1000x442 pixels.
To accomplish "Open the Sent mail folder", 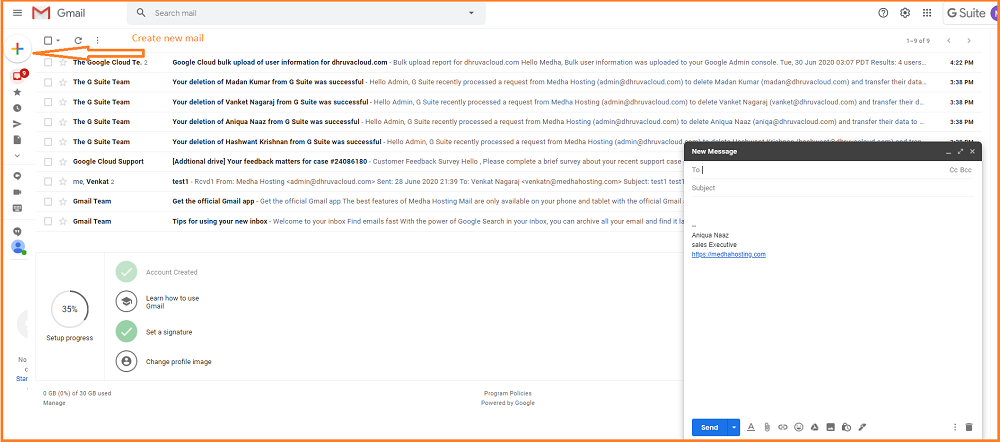I will pos(17,124).
